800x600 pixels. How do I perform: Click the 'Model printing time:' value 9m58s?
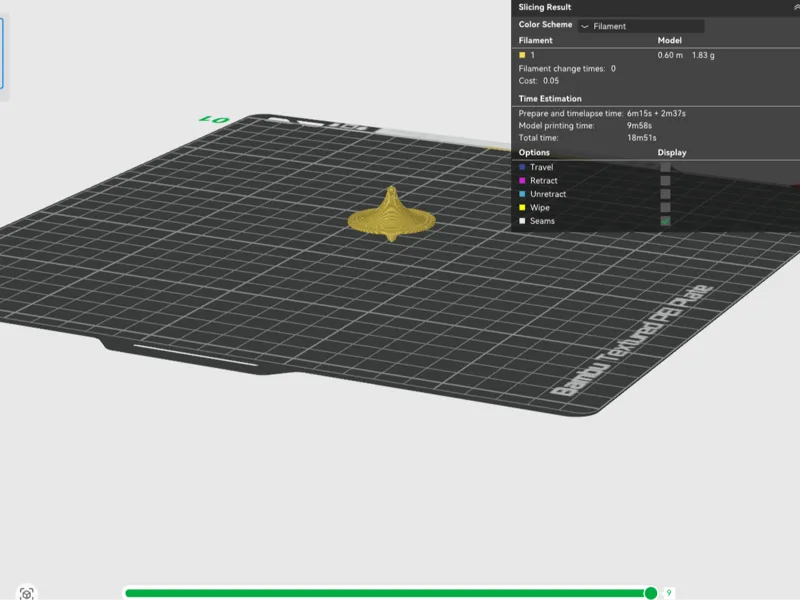coord(639,126)
